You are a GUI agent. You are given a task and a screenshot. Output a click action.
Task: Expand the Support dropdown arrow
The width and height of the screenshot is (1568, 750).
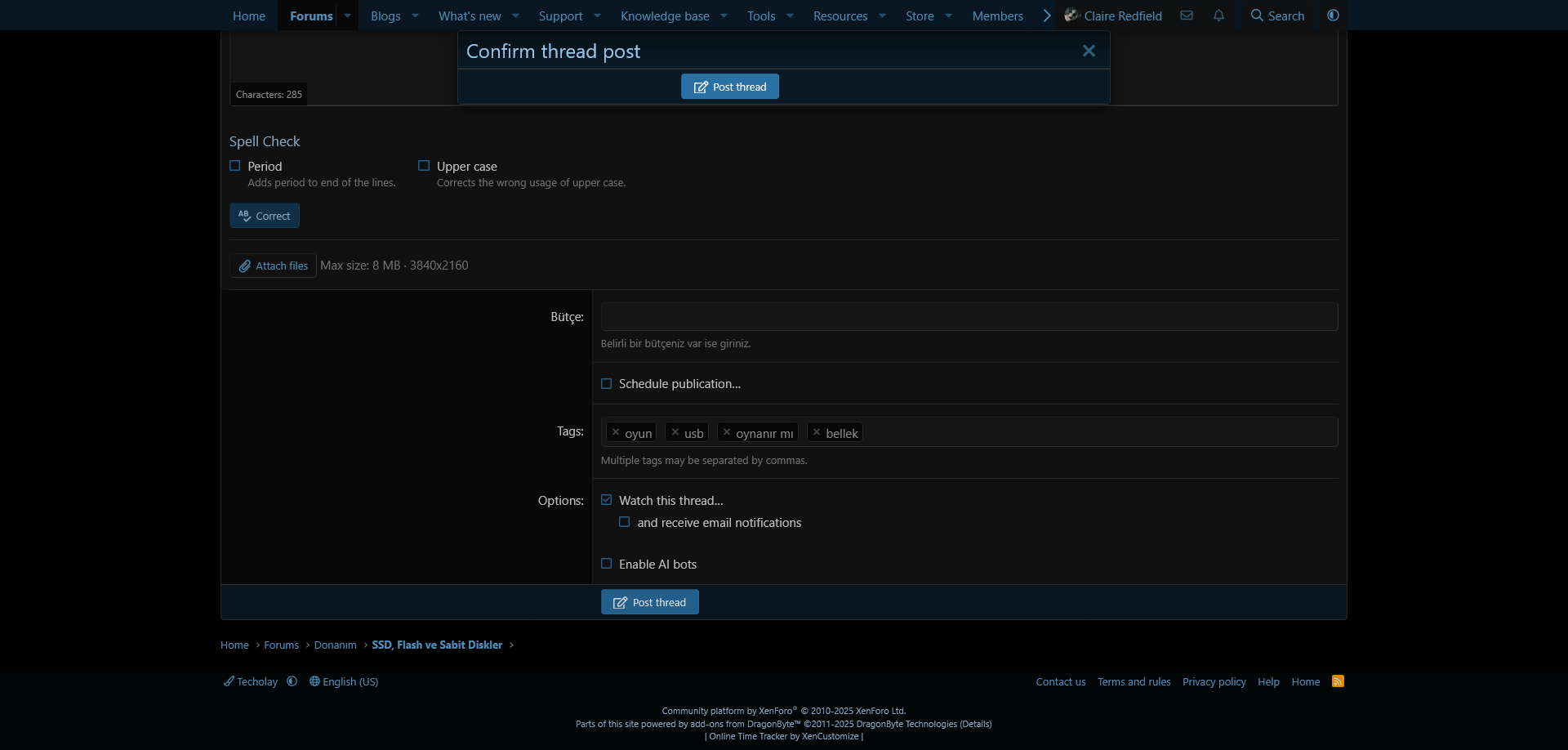pyautogui.click(x=597, y=16)
